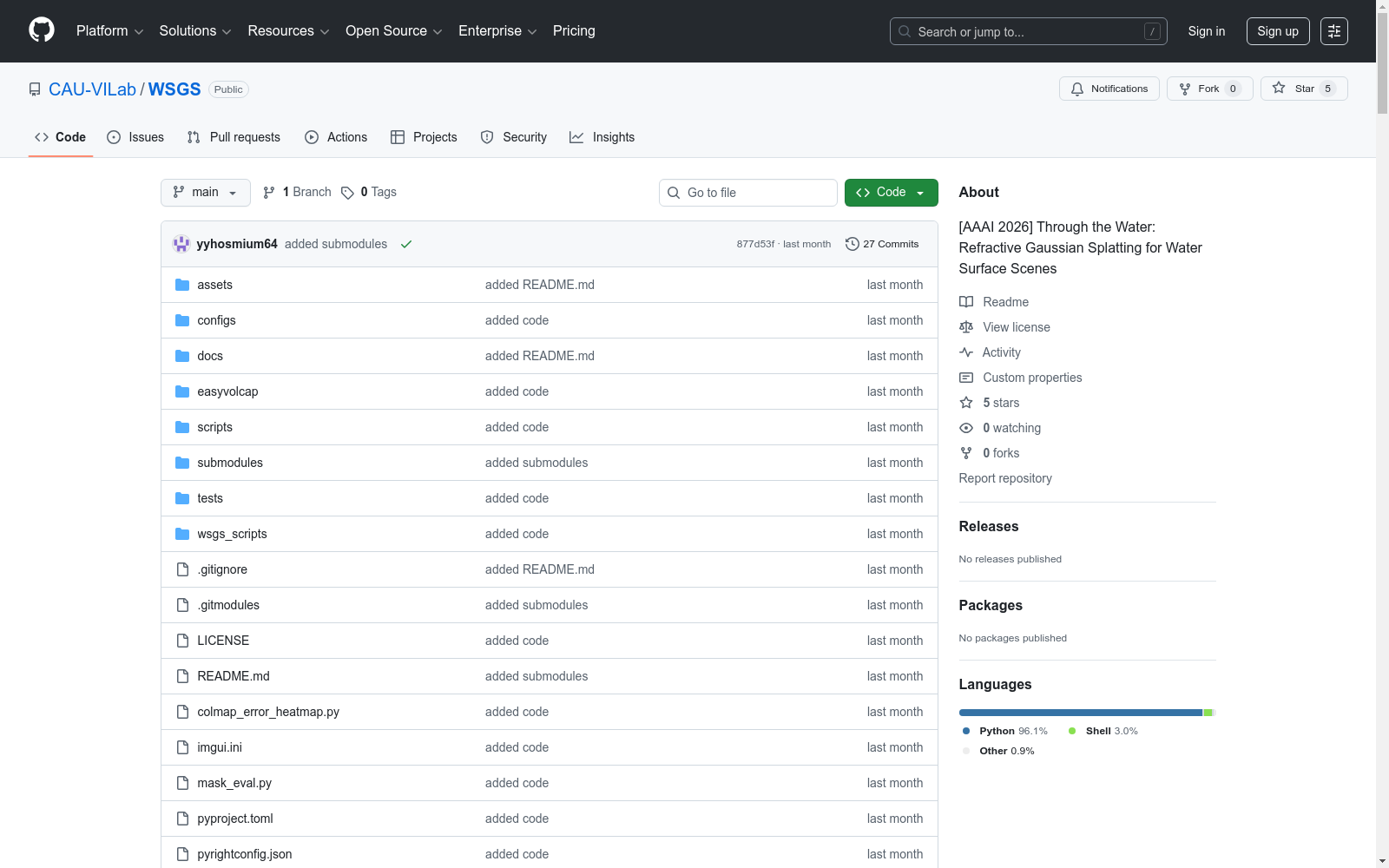This screenshot has width=1389, height=868.
Task: Switch to the Pull requests tab
Action: 234,137
